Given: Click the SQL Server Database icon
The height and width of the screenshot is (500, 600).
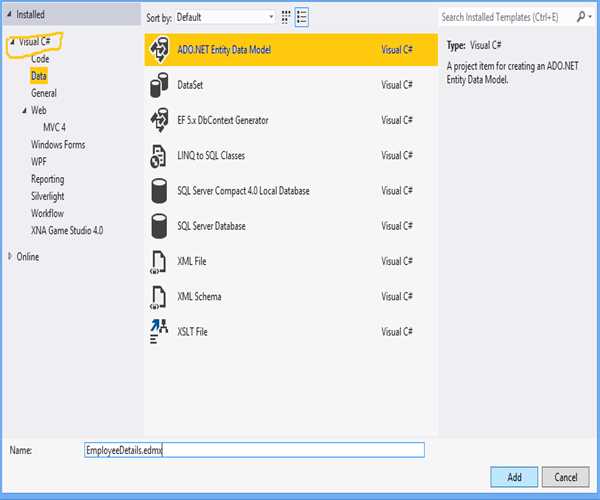Looking at the screenshot, I should tap(158, 226).
